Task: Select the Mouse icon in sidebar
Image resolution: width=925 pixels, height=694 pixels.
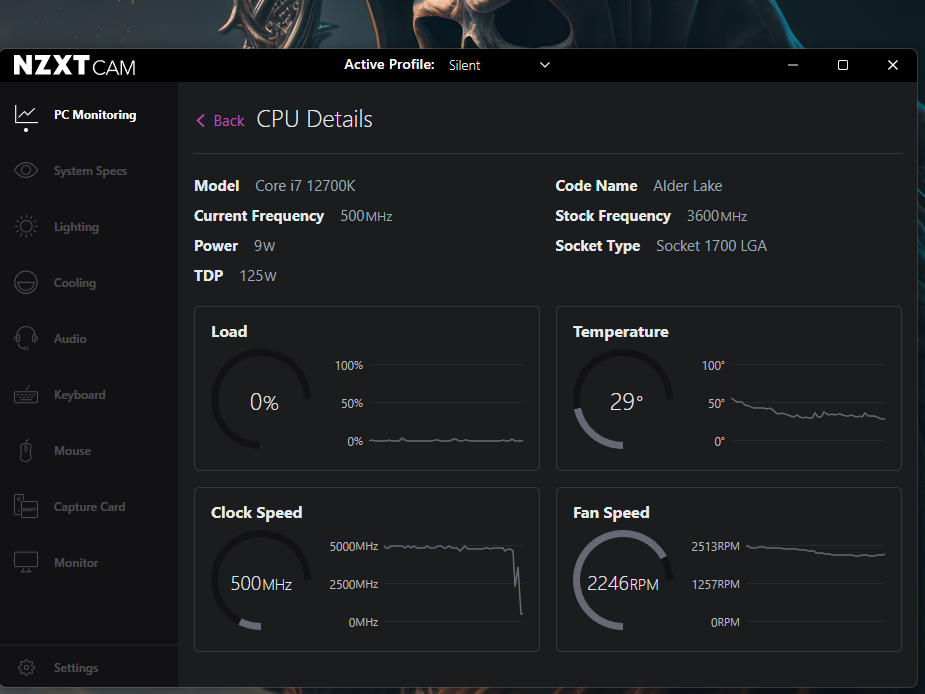Action: pyautogui.click(x=26, y=451)
